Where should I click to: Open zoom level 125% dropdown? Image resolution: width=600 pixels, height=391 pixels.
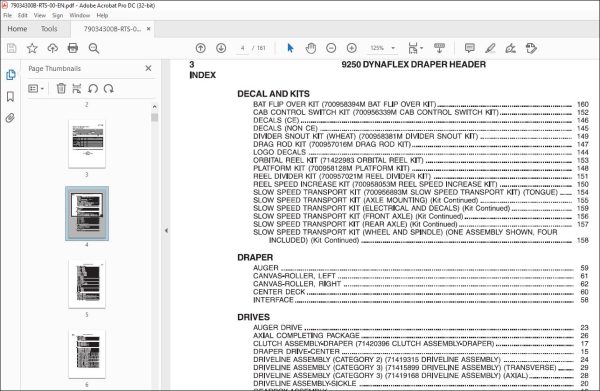point(382,48)
